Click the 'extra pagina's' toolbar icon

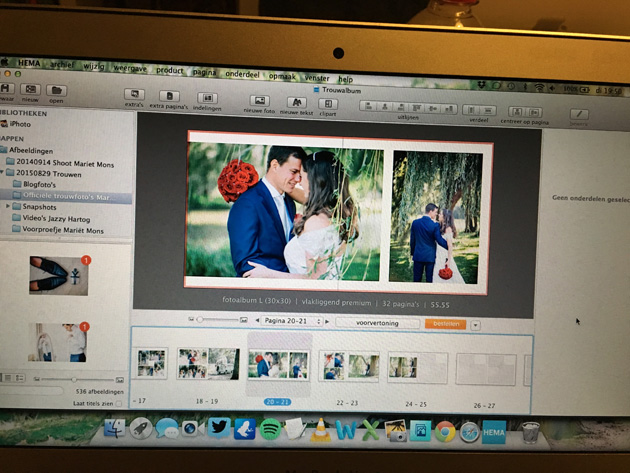(x=170, y=97)
